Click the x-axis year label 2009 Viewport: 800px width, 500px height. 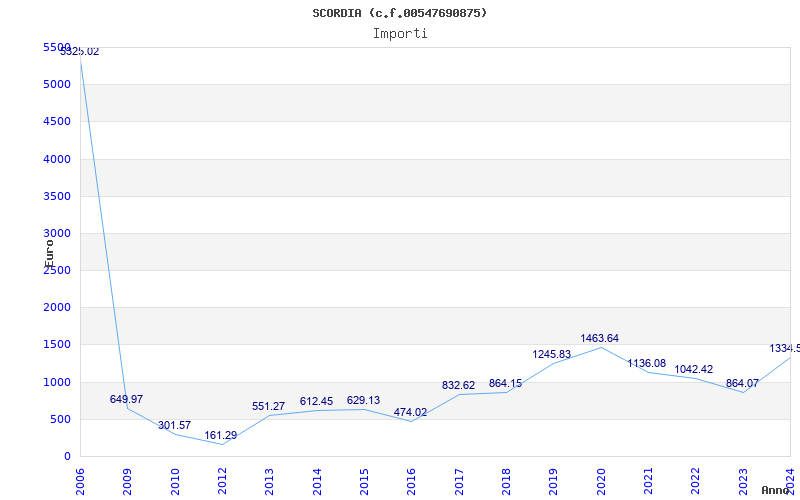coord(128,481)
